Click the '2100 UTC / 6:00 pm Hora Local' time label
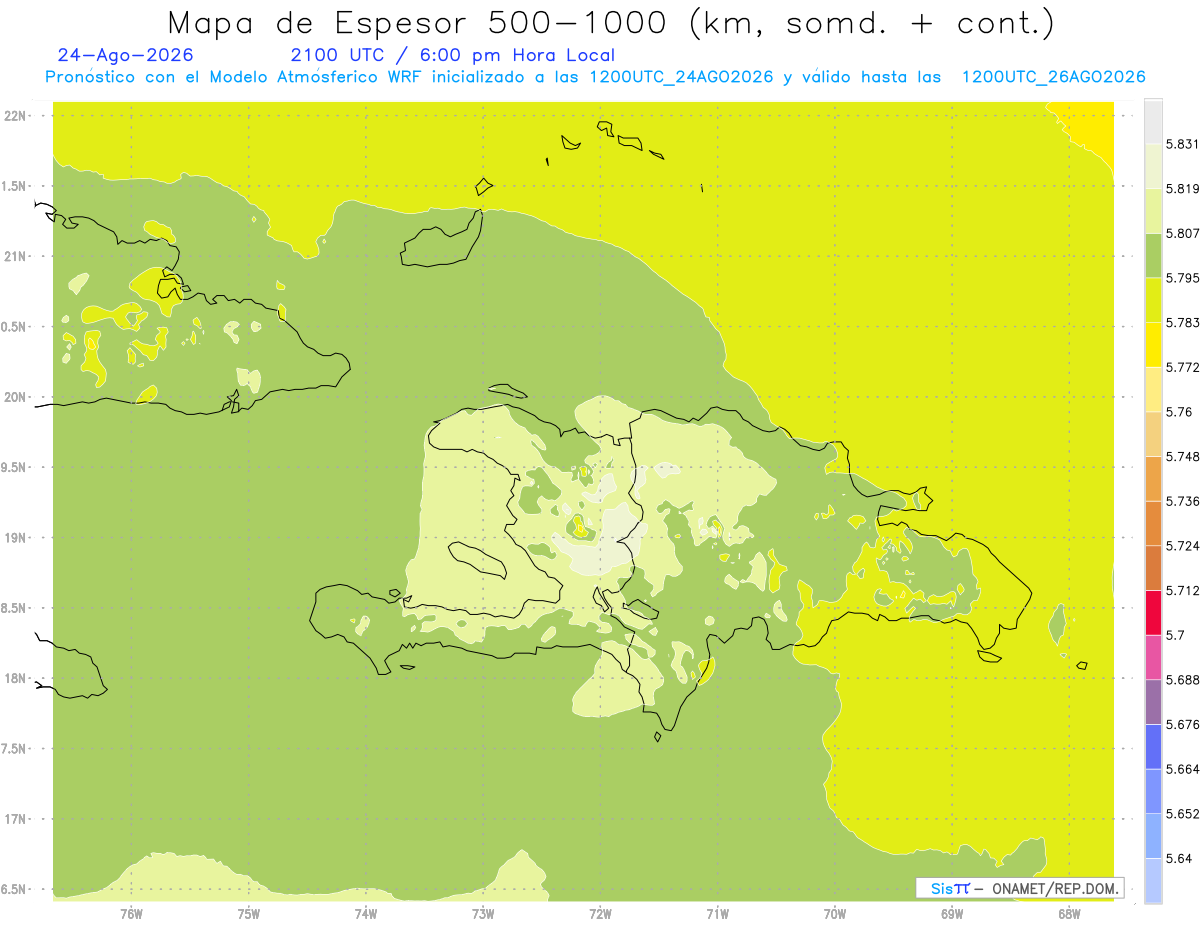The height and width of the screenshot is (927, 1200). coord(453,55)
